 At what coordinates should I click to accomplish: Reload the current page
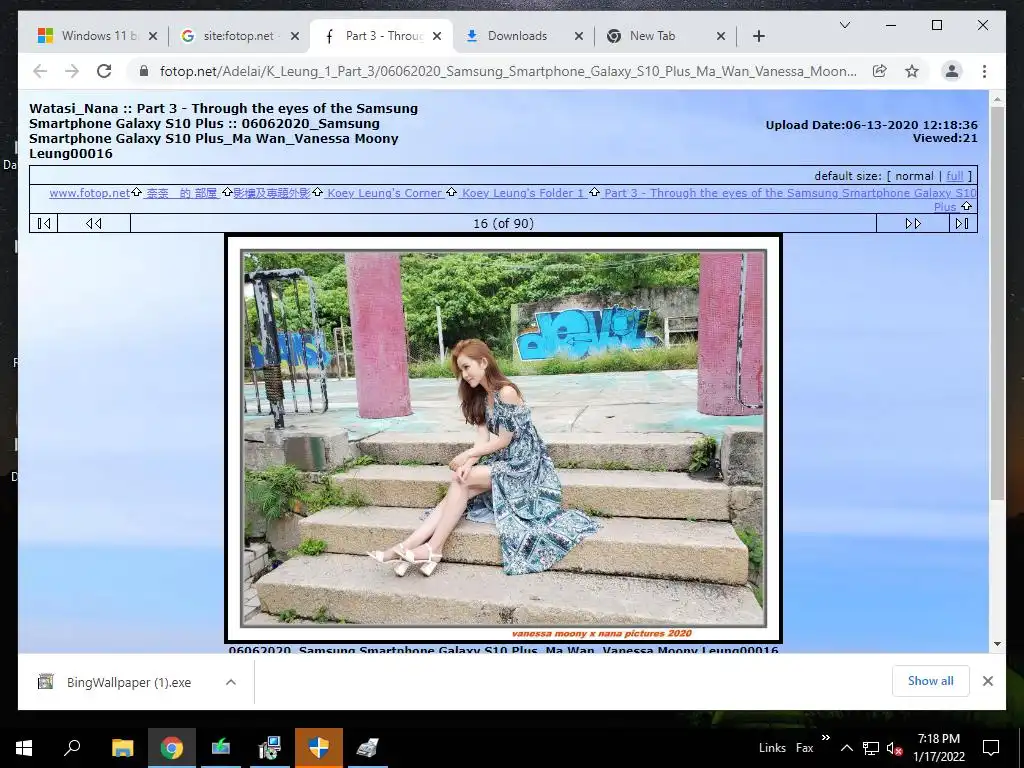[x=104, y=71]
